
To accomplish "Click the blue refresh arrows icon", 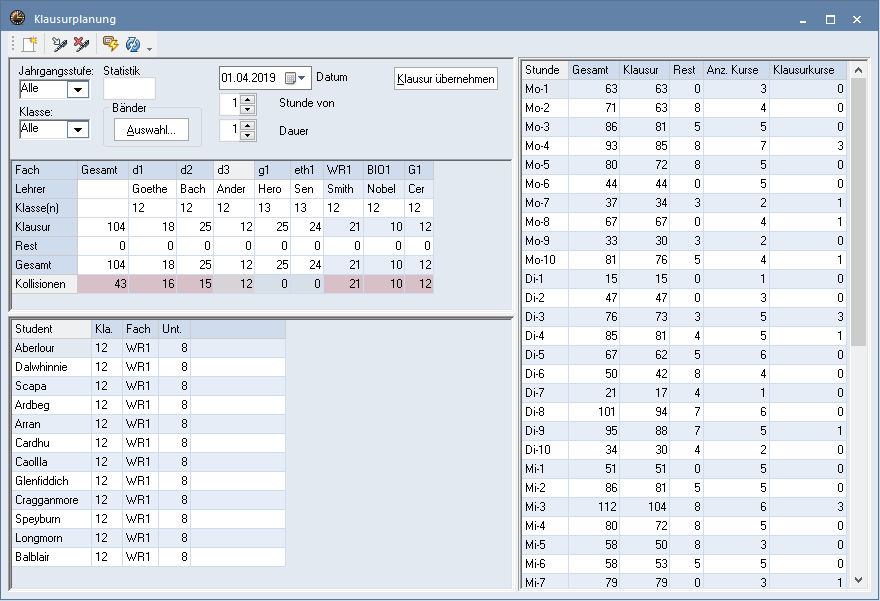I will (132, 44).
